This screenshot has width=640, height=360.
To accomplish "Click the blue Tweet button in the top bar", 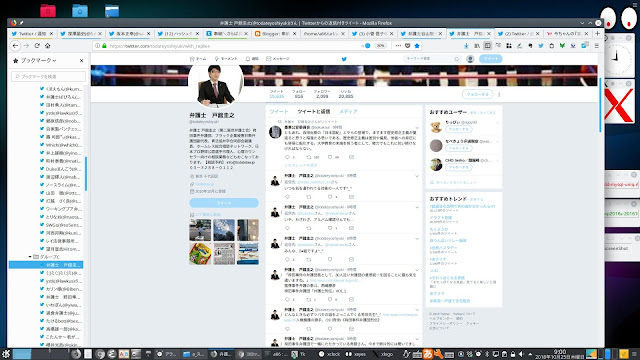I will (491, 59).
